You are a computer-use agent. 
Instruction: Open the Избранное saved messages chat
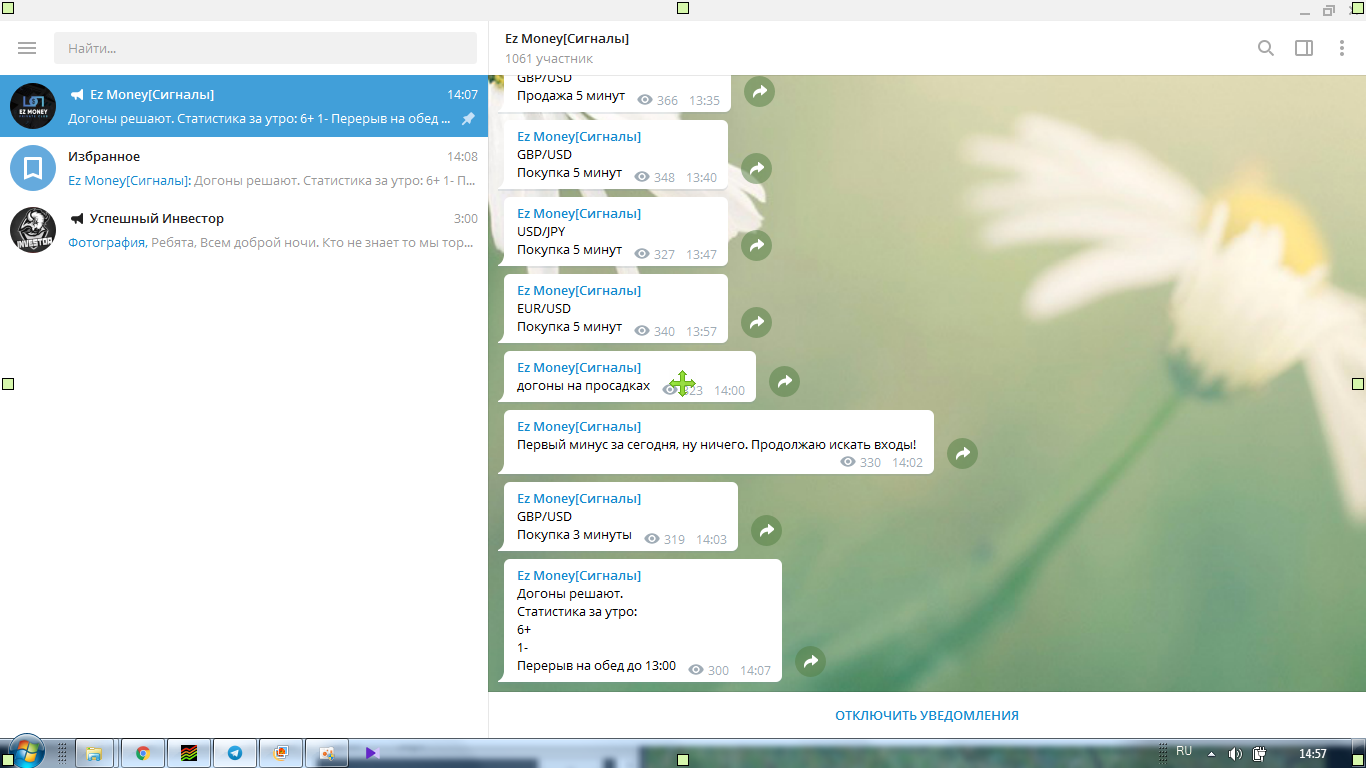(244, 168)
